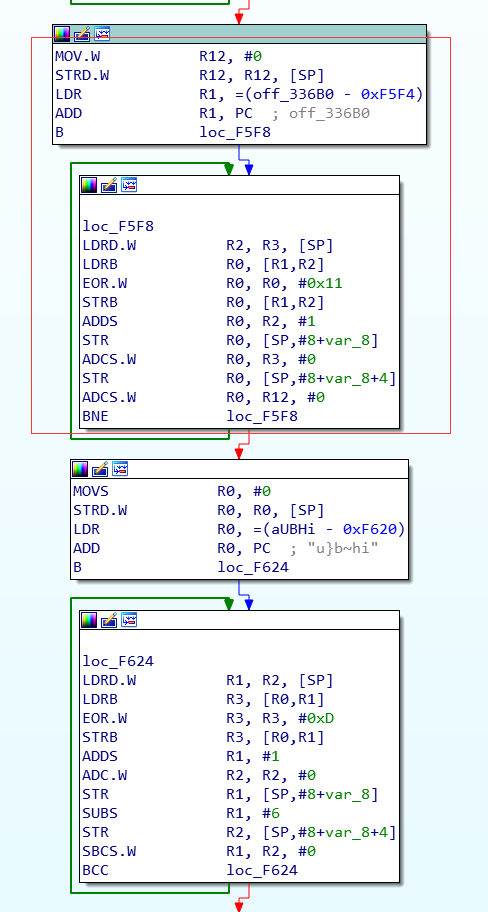Viewport: 488px width, 912px height.
Task: Click the loc_F5F8 label heading its node
Action: (118, 226)
